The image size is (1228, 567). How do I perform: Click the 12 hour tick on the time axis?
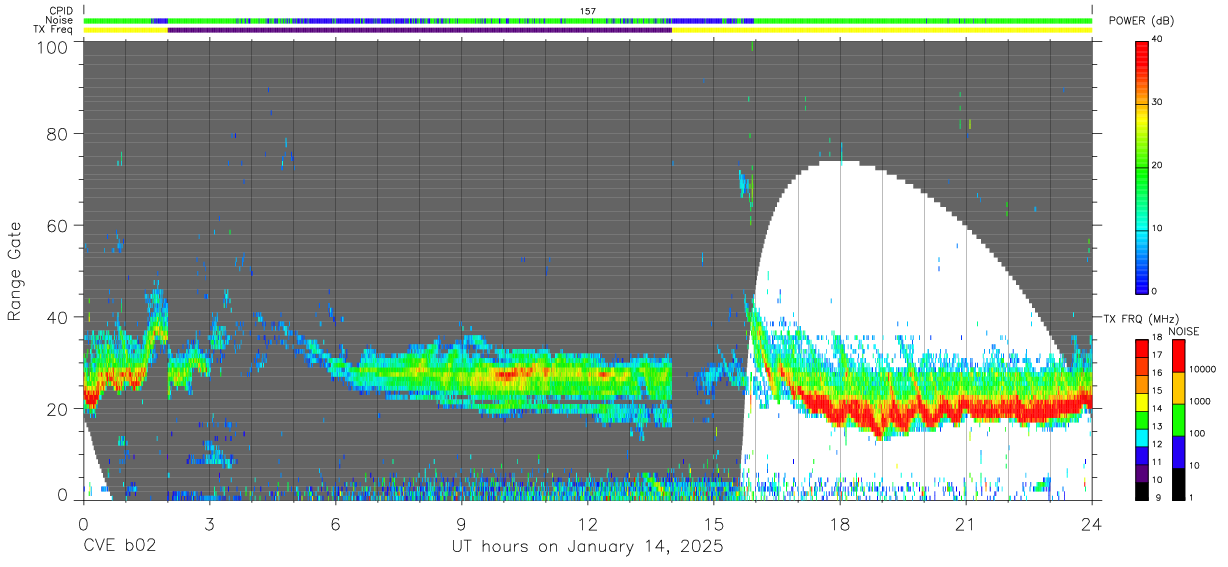588,523
